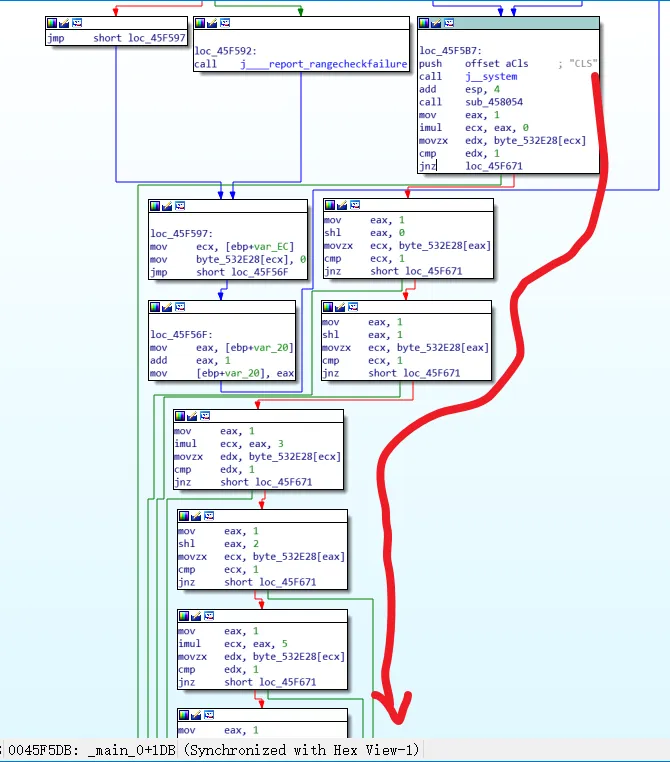Select j___report_rangecheckfailure function name
This screenshot has width=670, height=762.
point(324,64)
